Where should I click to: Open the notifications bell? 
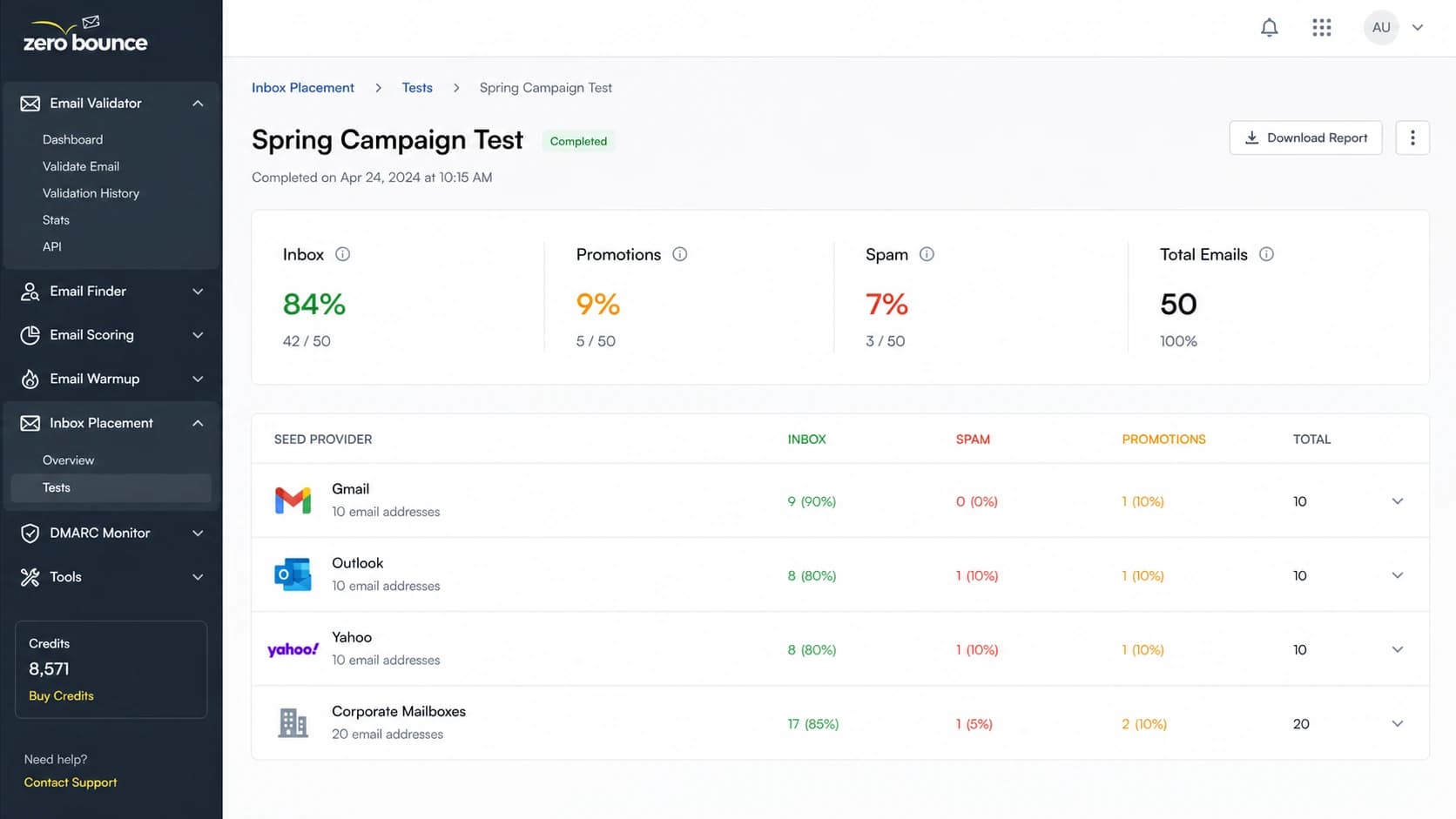click(1270, 28)
